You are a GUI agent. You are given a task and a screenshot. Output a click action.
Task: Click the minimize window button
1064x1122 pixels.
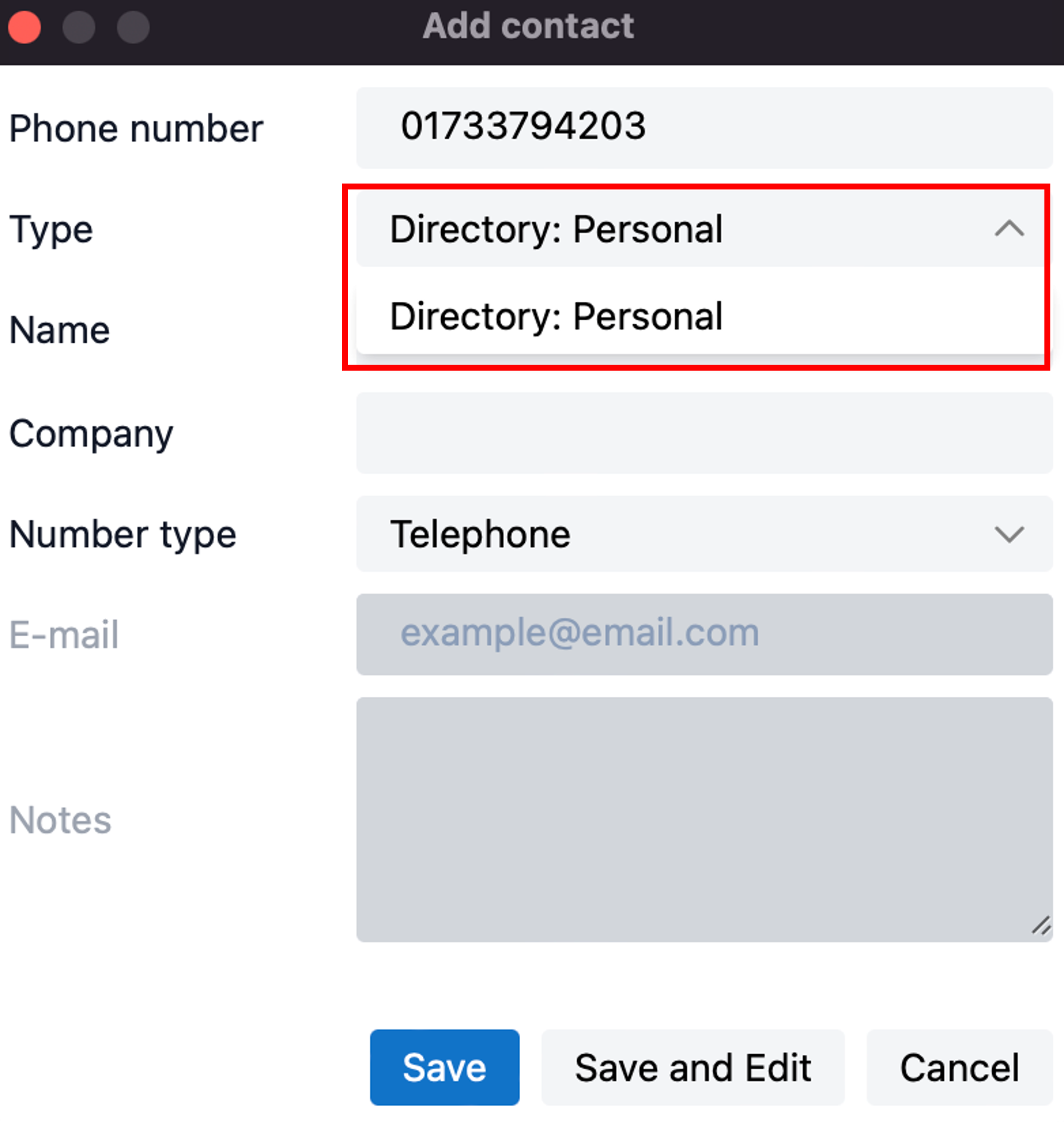tap(79, 27)
